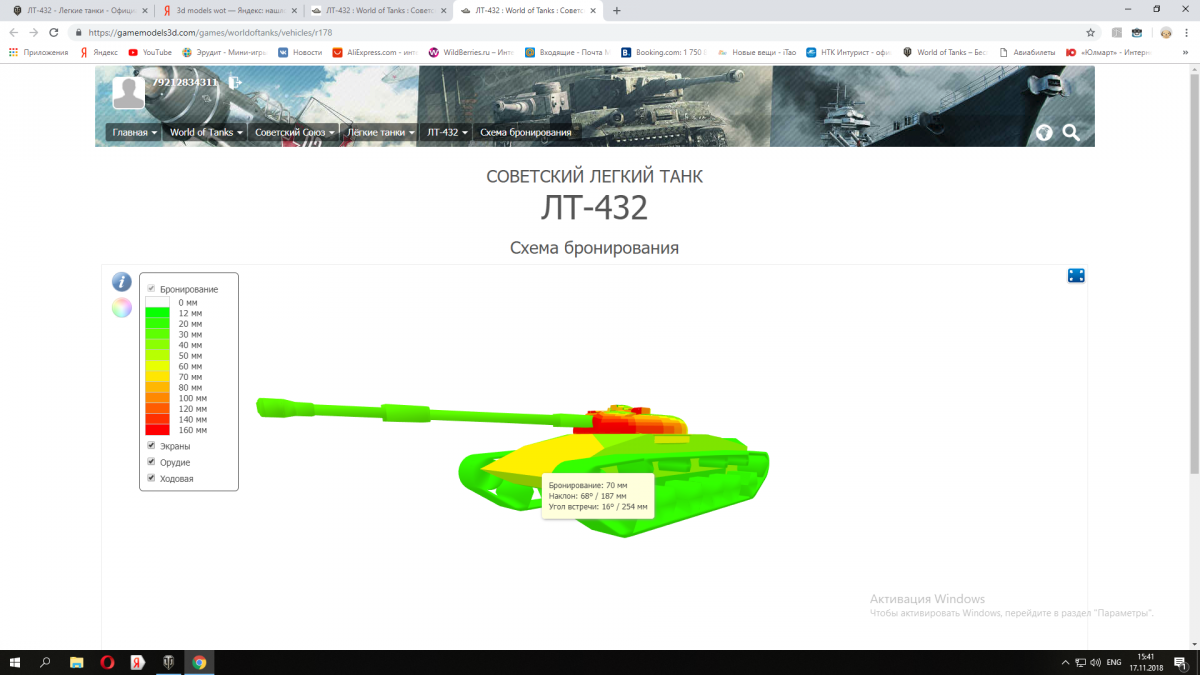Open Windows Start menu
Image resolution: width=1200 pixels, height=675 pixels.
point(15,662)
